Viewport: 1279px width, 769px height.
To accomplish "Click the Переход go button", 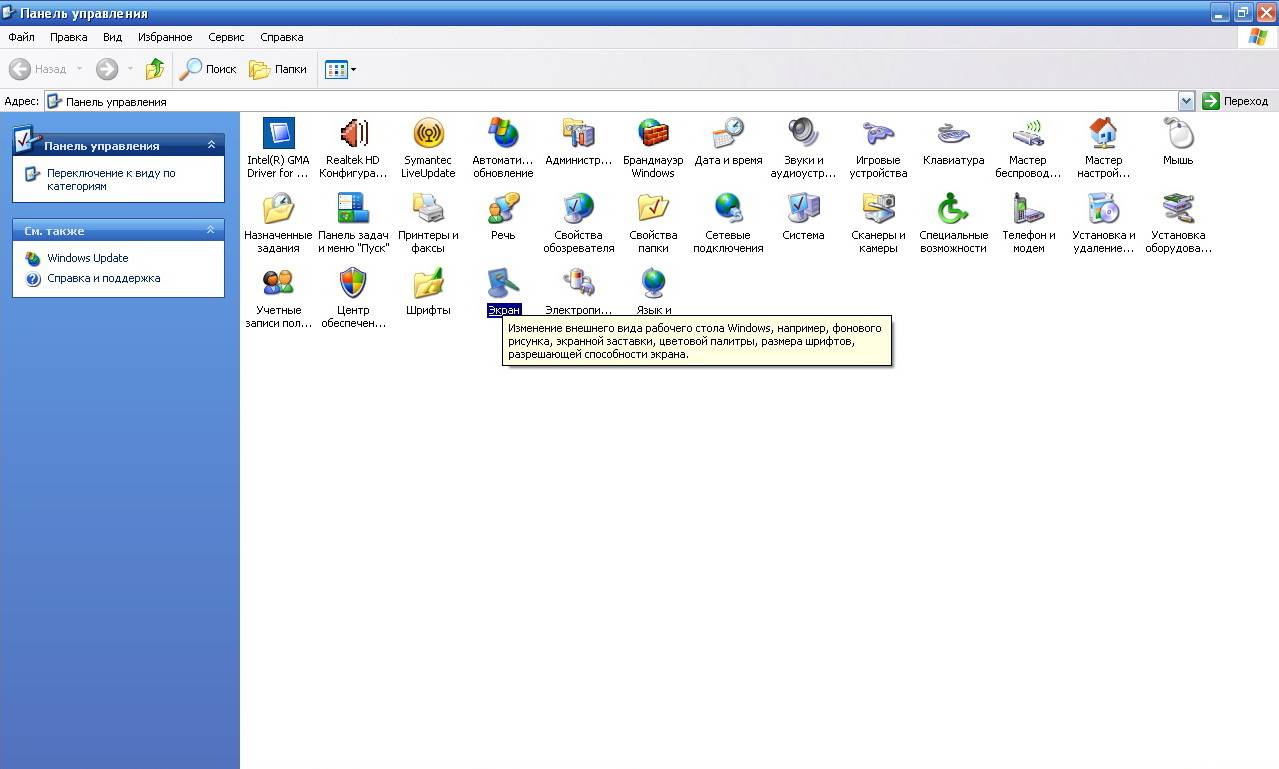I will tap(1237, 101).
